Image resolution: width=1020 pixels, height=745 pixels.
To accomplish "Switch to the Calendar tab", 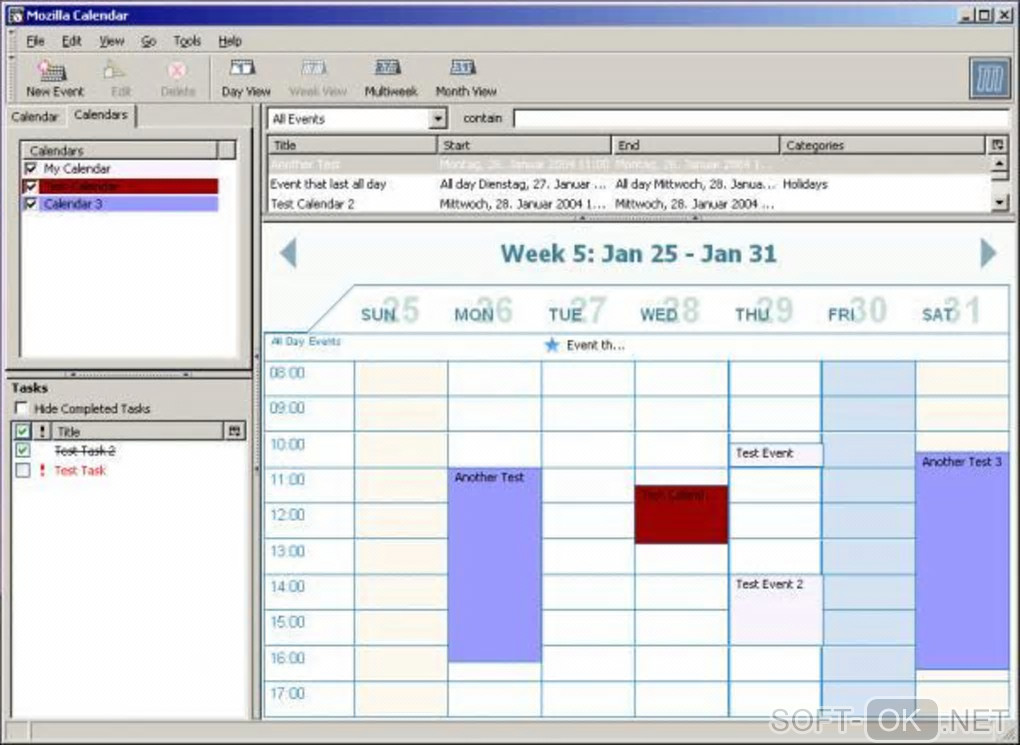I will 34,116.
